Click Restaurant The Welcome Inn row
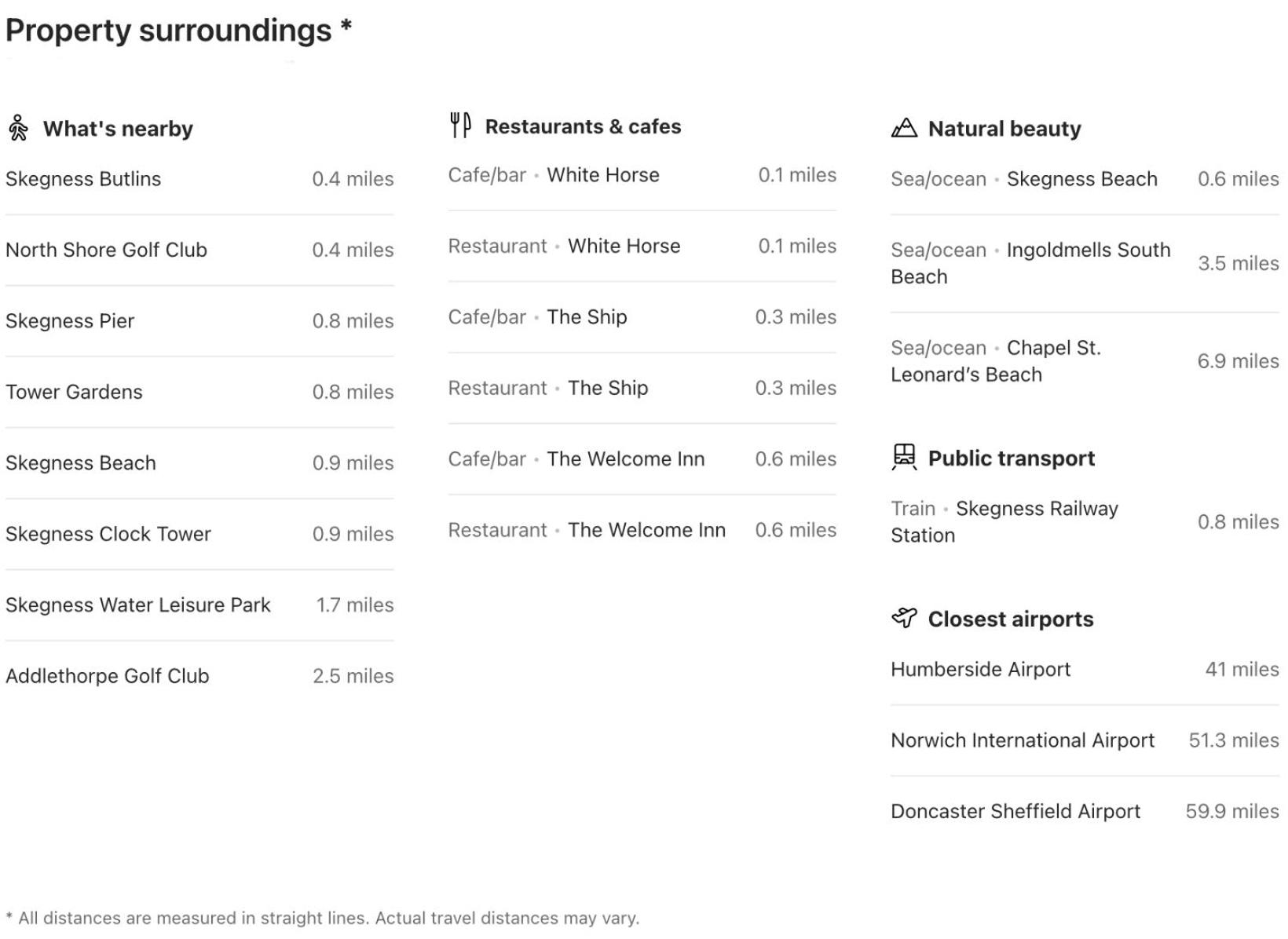Viewport: 1288px width, 939px height. pyautogui.click(x=642, y=530)
